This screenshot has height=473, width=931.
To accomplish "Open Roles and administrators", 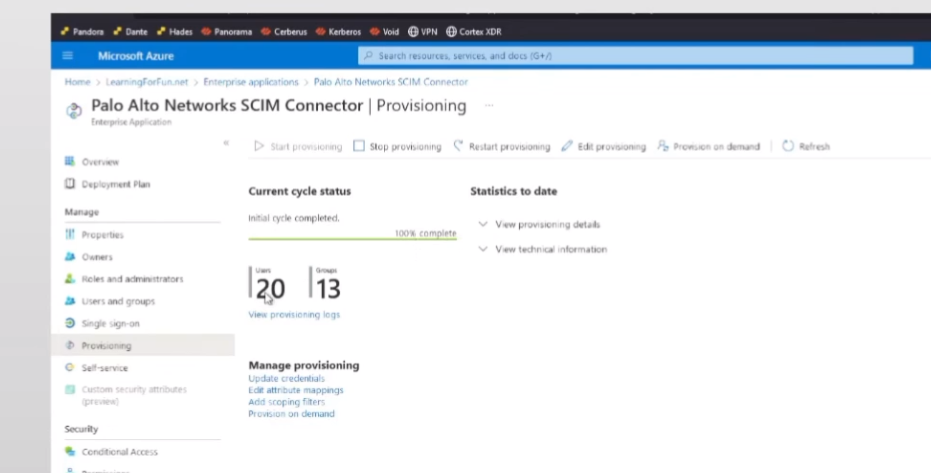I will point(132,278).
